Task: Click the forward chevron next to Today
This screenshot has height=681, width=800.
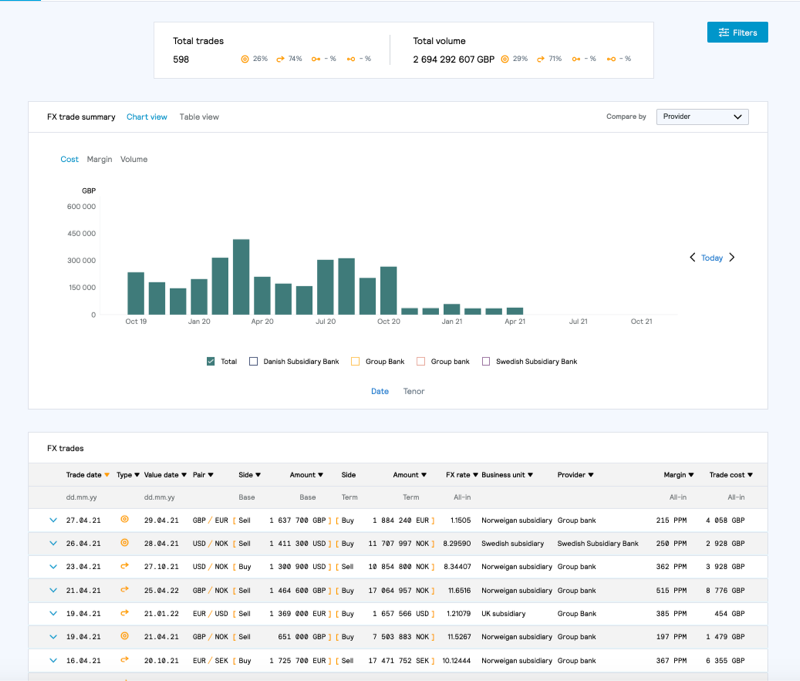Action: pos(733,257)
